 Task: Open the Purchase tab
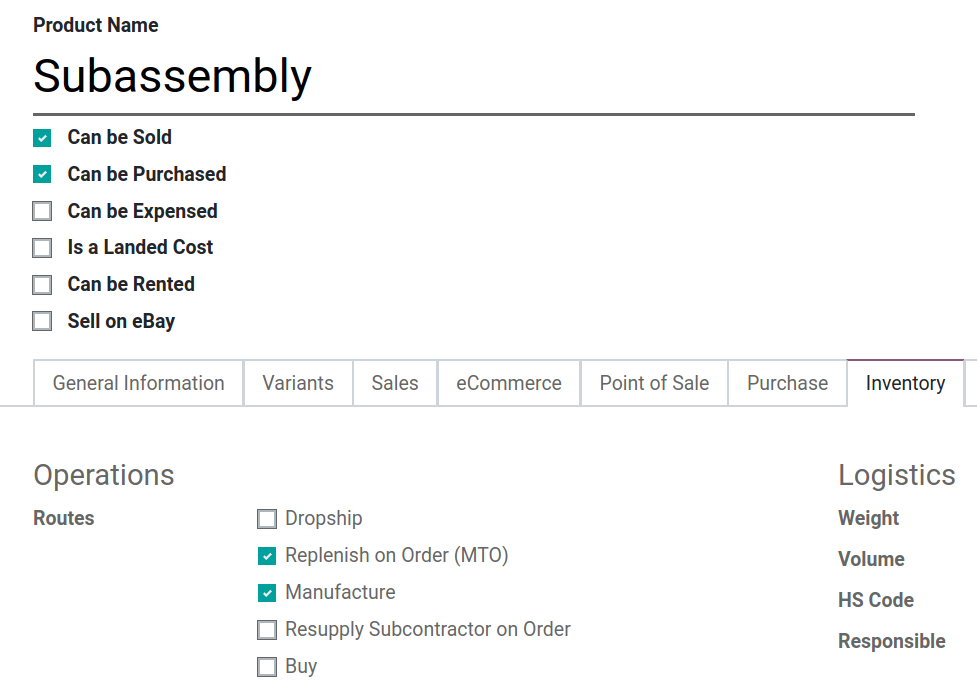(788, 383)
